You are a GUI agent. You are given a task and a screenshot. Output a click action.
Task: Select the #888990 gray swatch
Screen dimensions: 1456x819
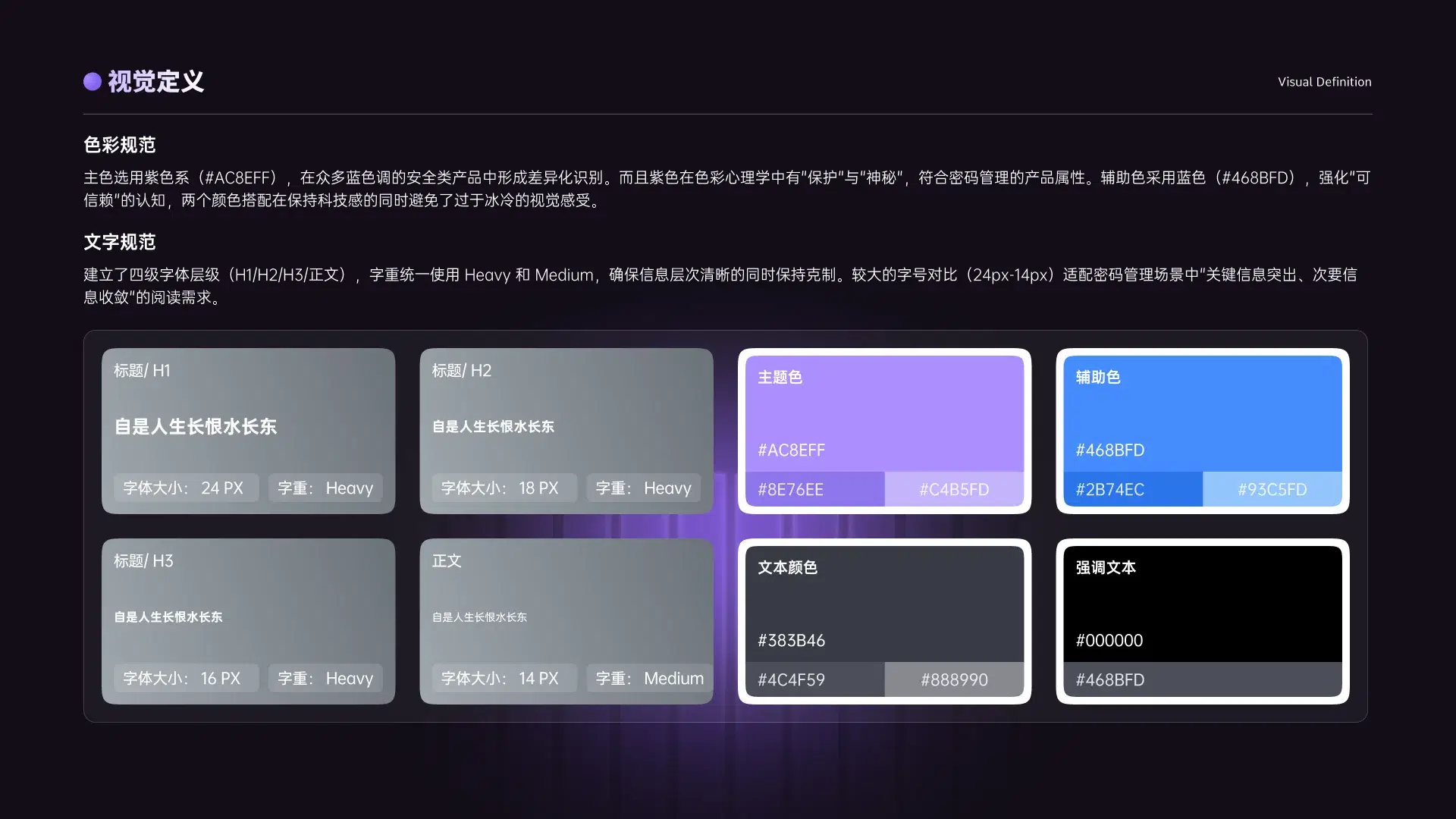coord(955,679)
